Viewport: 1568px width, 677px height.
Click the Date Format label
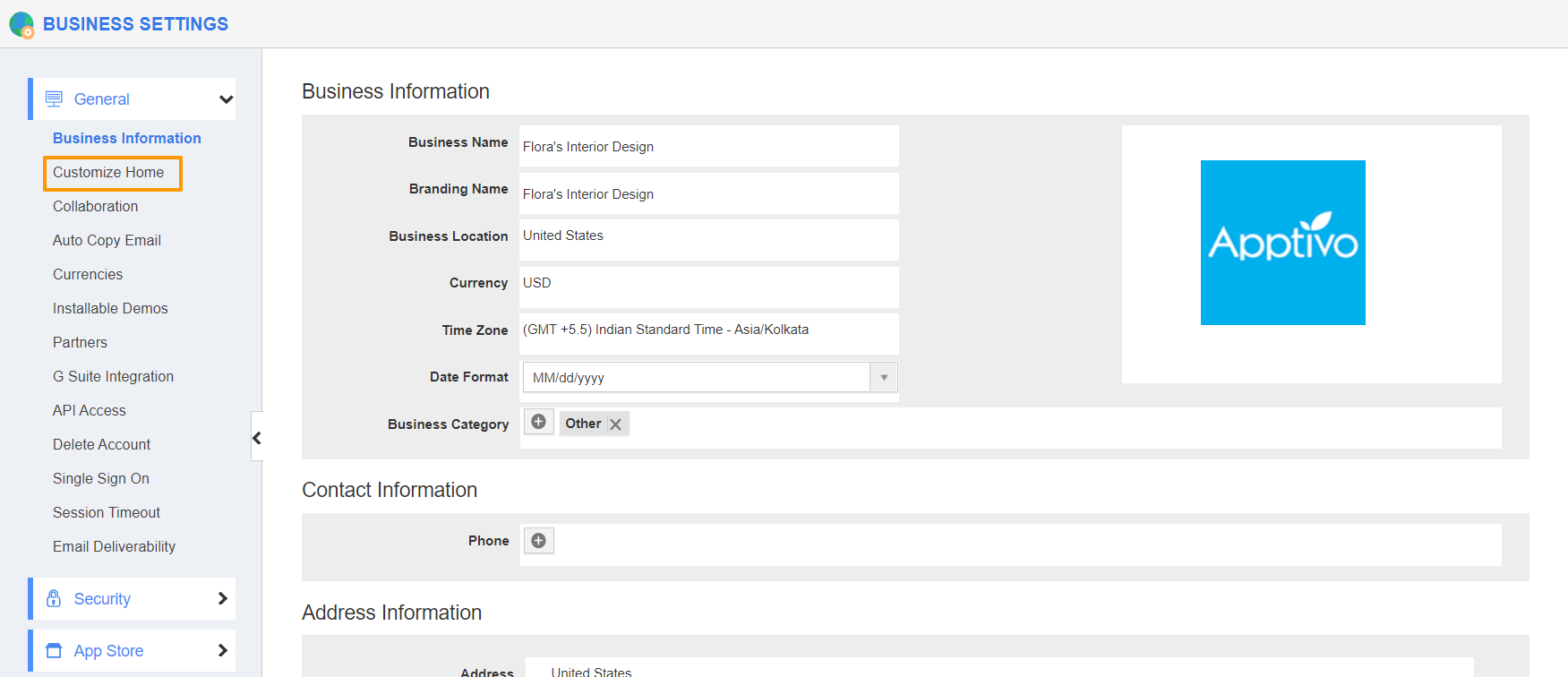[469, 377]
